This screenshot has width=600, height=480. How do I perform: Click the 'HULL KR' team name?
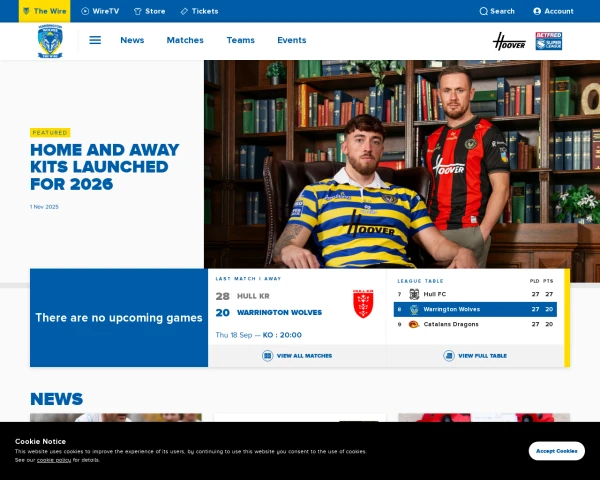pyautogui.click(x=253, y=296)
